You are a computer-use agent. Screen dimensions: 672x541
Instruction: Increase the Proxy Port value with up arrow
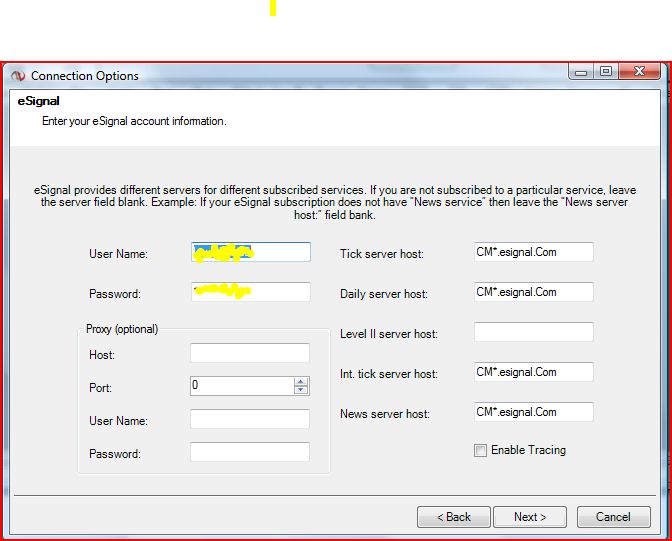tap(301, 382)
